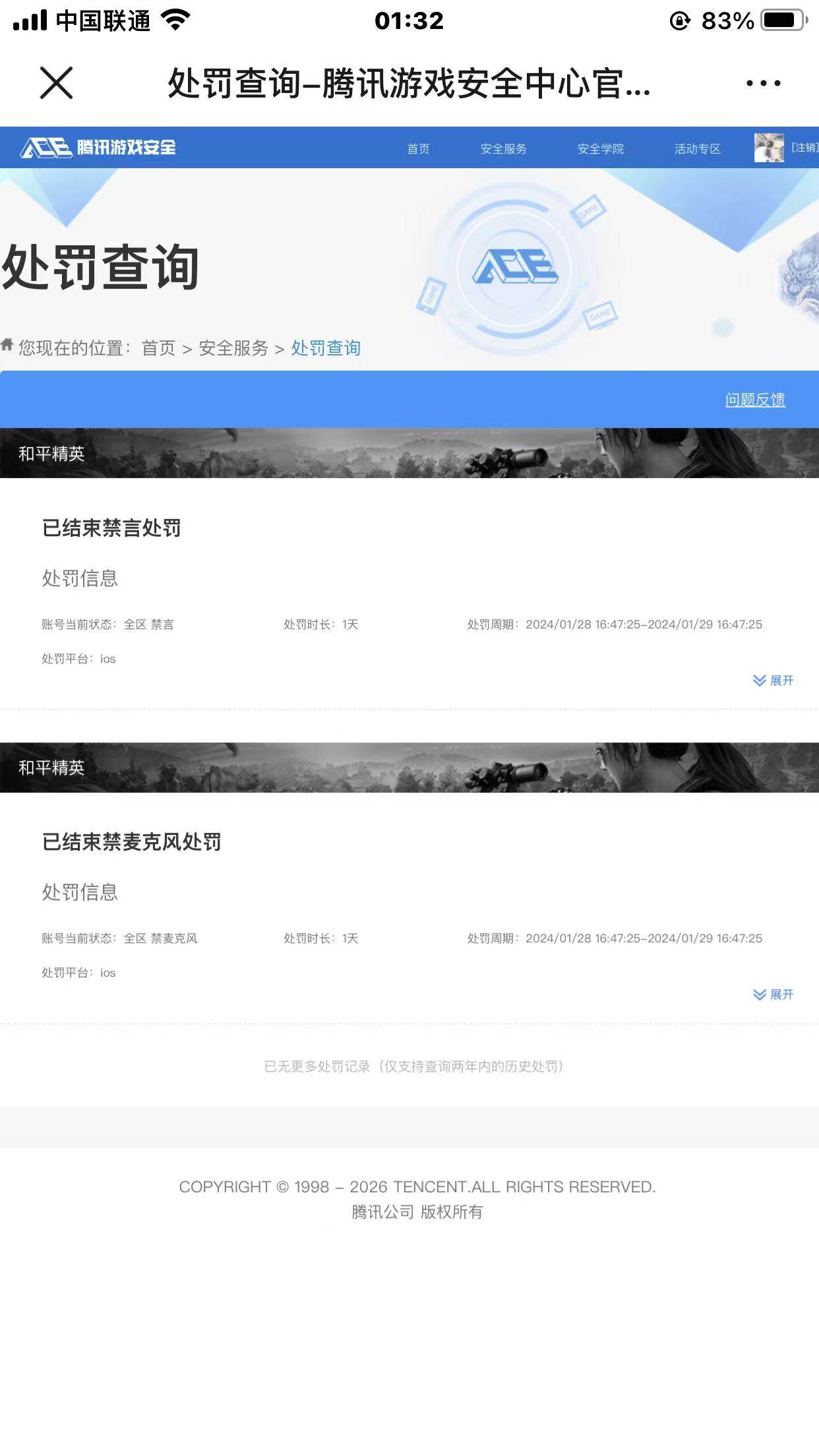Image resolution: width=819 pixels, height=1456 pixels.
Task: Click the second 和平精英 game banner
Action: 409,767
